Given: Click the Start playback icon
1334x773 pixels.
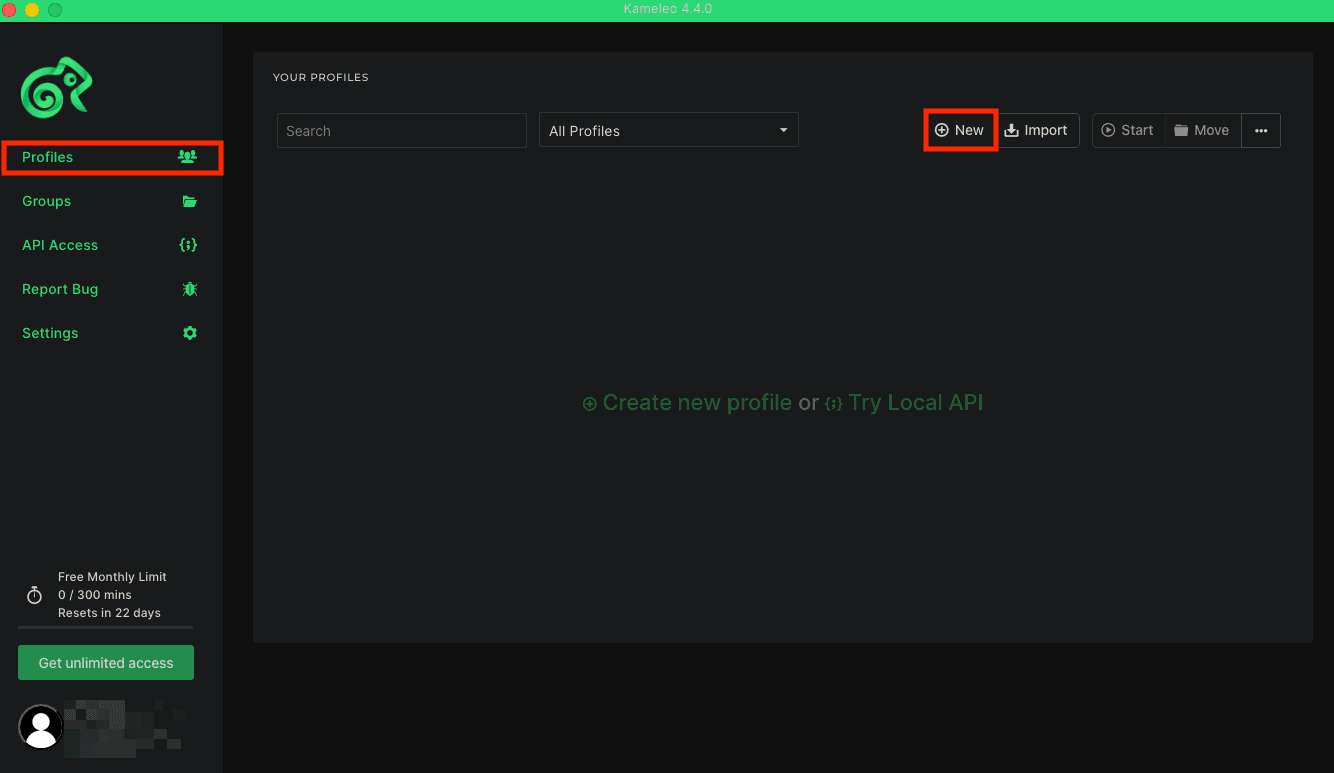Looking at the screenshot, I should (1110, 130).
